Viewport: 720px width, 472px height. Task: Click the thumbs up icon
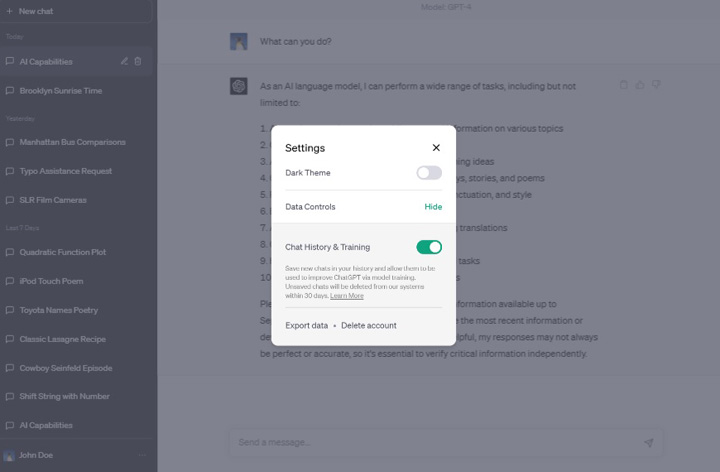click(640, 86)
